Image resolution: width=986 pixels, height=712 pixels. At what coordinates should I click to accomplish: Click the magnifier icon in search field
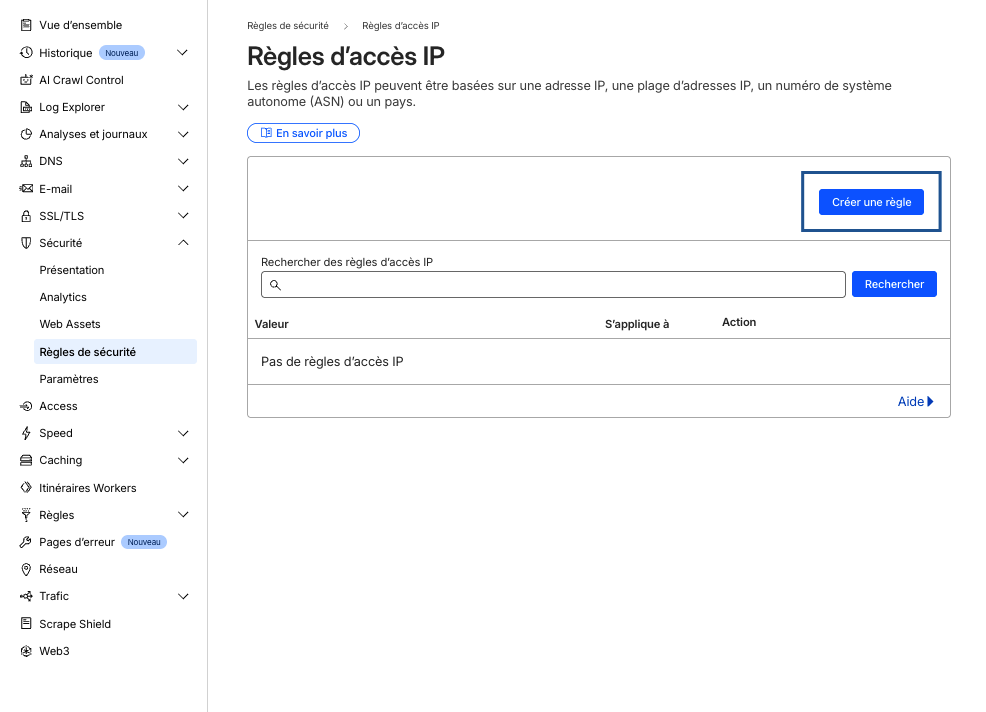pos(275,285)
